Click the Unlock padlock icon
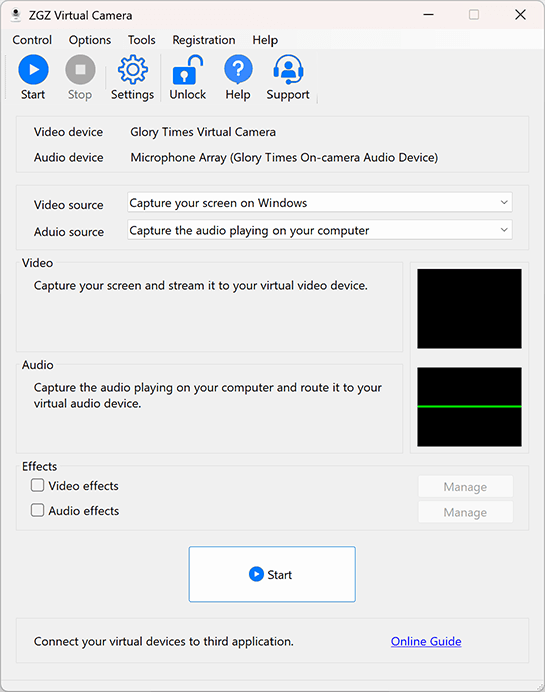 pos(188,70)
